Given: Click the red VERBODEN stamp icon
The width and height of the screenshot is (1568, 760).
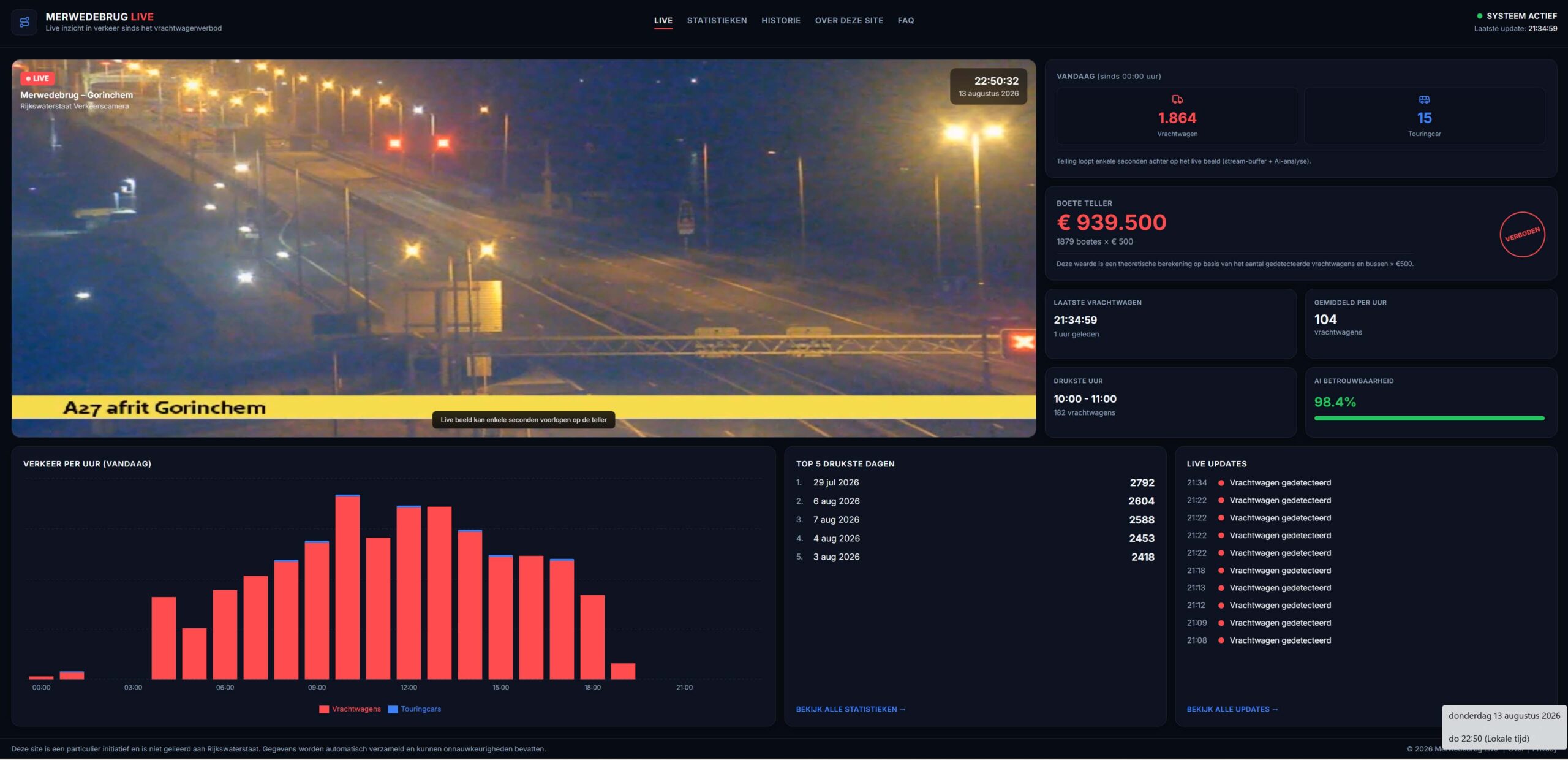Looking at the screenshot, I should [x=1522, y=234].
